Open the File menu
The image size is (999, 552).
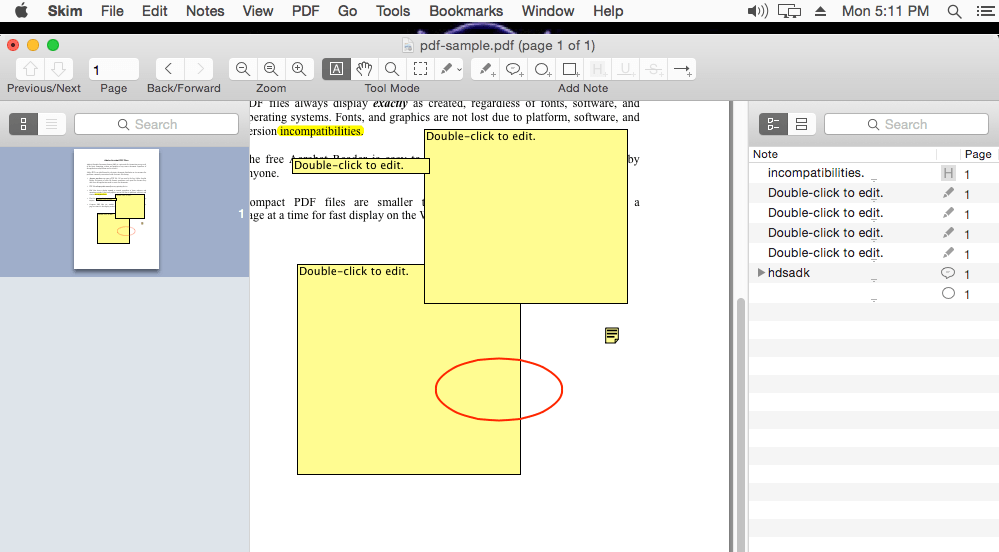tap(112, 11)
